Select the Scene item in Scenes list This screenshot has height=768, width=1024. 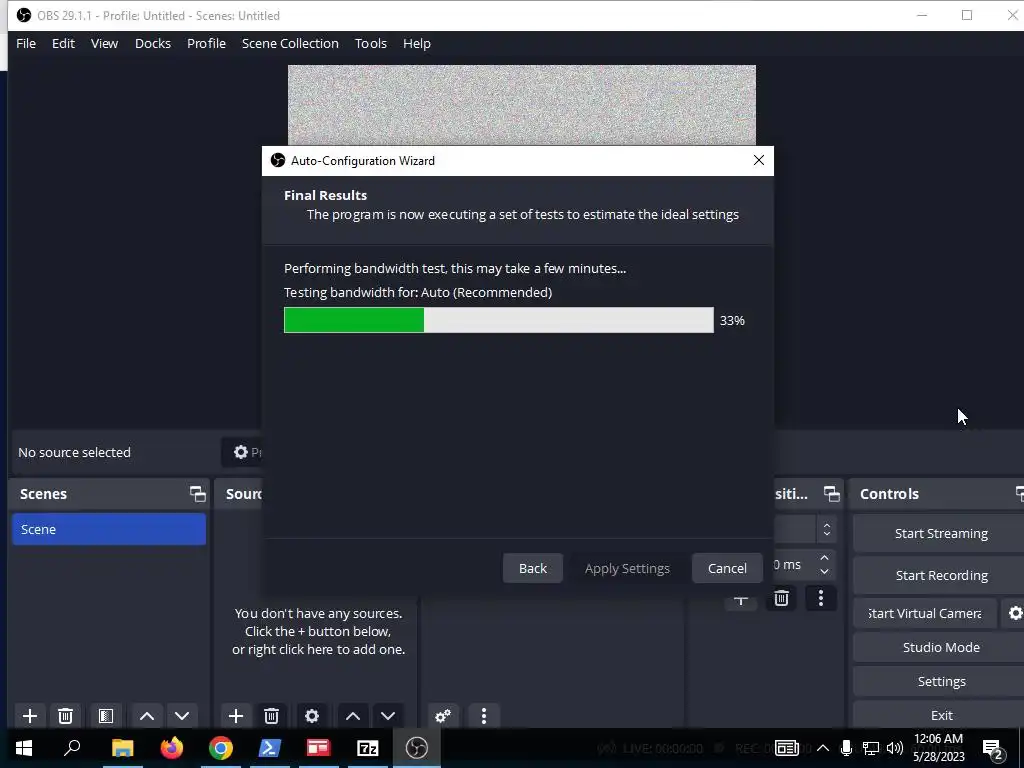(109, 529)
